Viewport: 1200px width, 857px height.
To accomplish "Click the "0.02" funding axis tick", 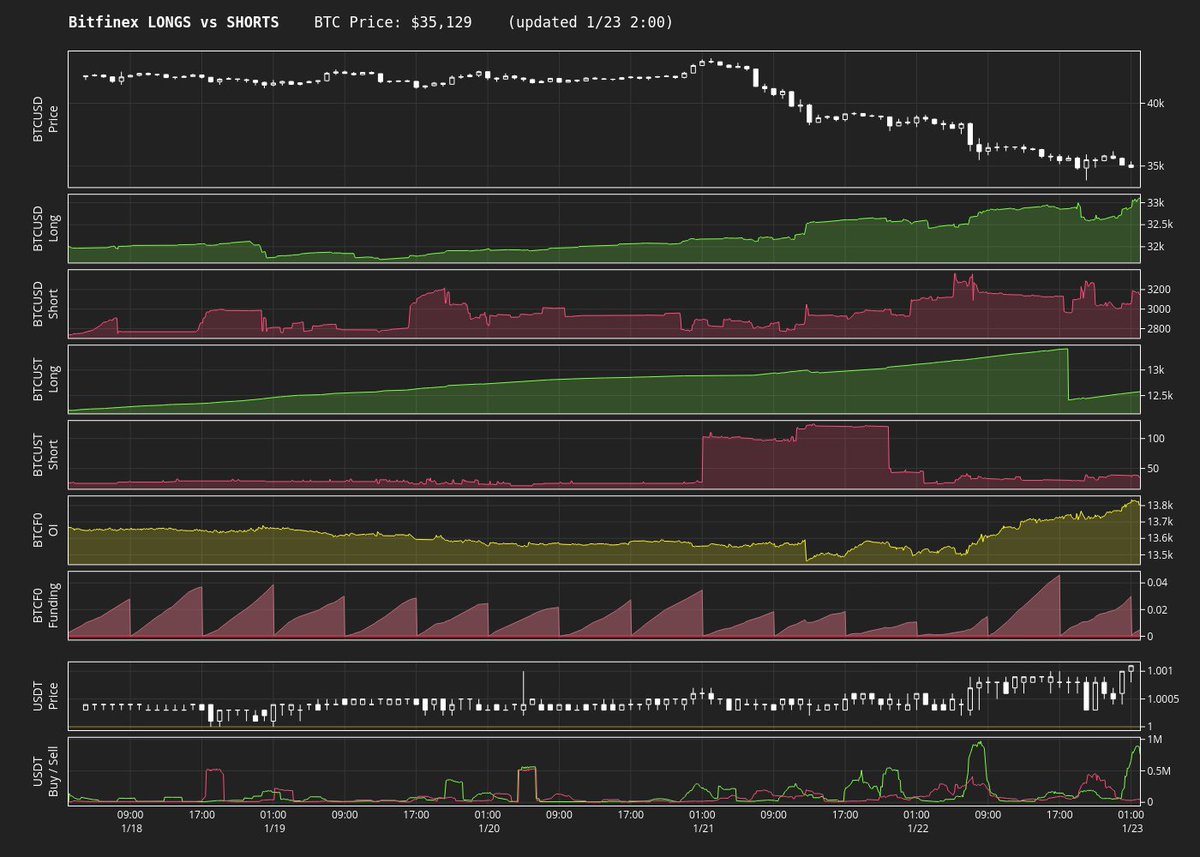I will point(1158,609).
